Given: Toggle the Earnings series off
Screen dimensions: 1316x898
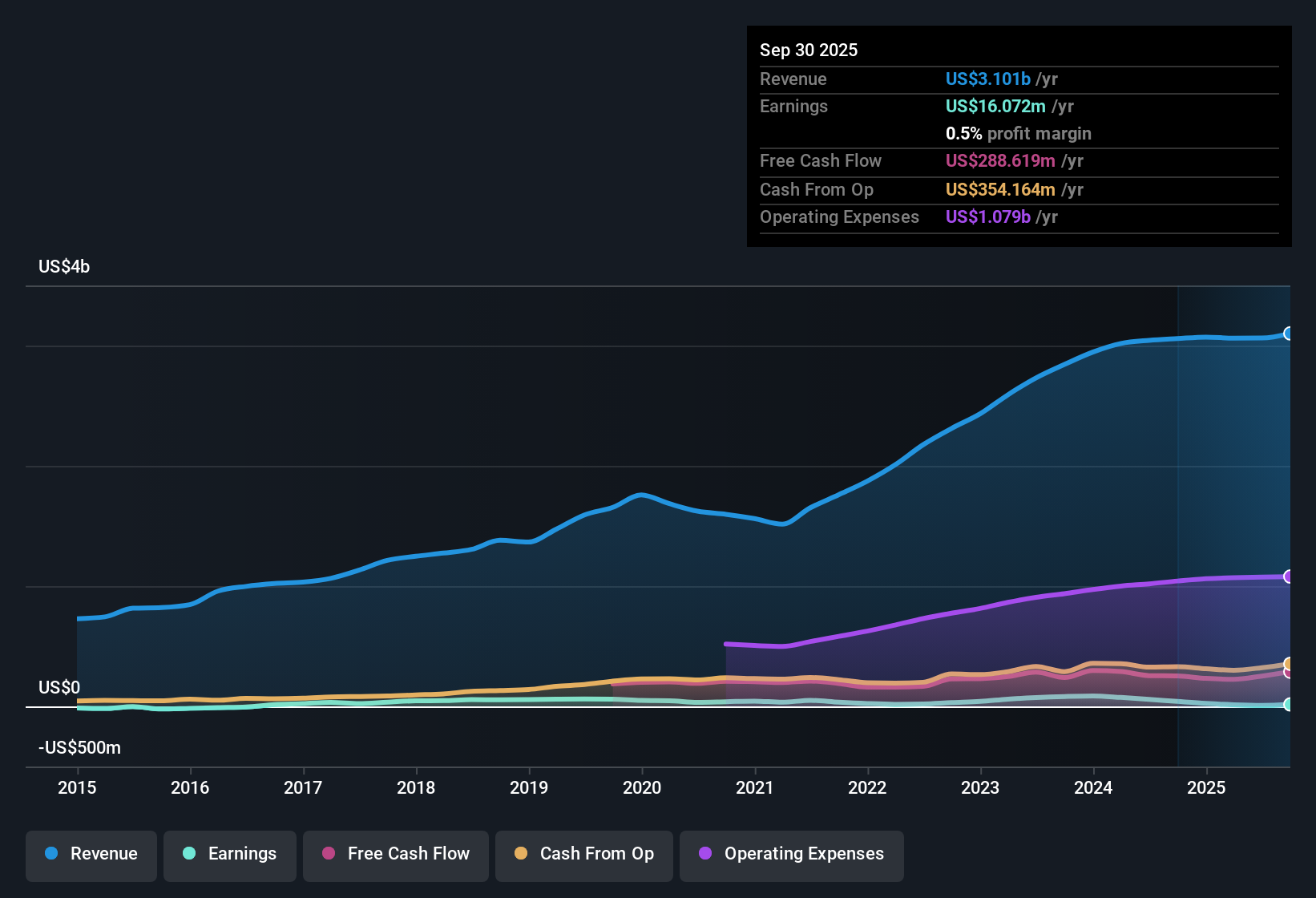Looking at the screenshot, I should 229,854.
